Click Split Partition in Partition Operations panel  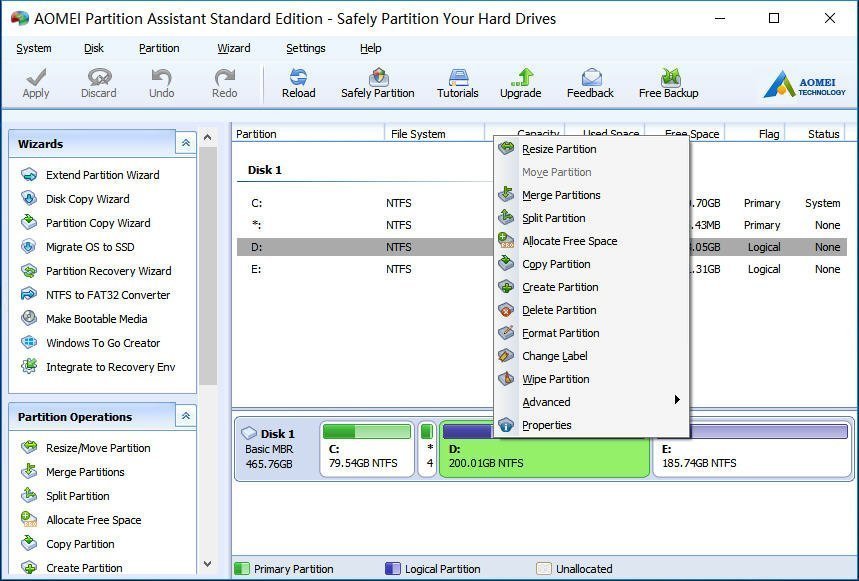tap(66, 496)
